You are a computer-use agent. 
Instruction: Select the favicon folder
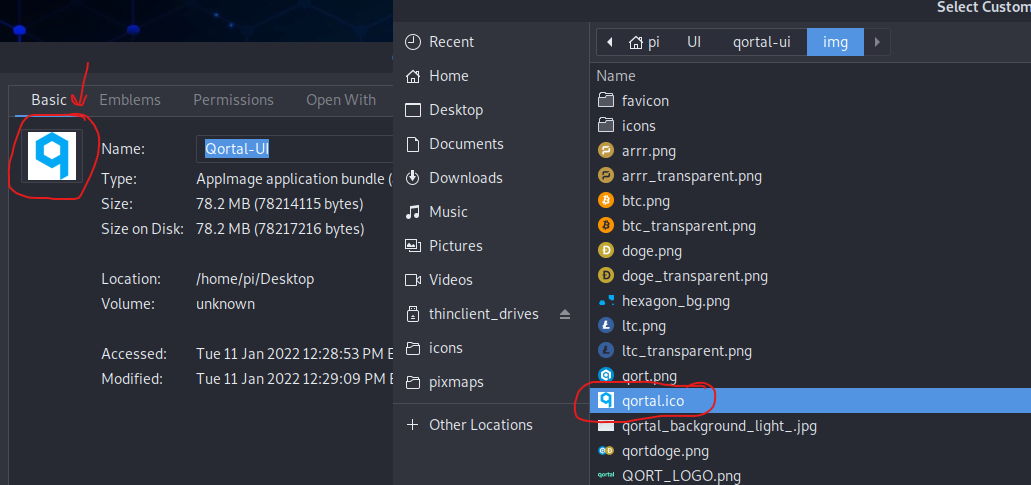click(x=810, y=101)
